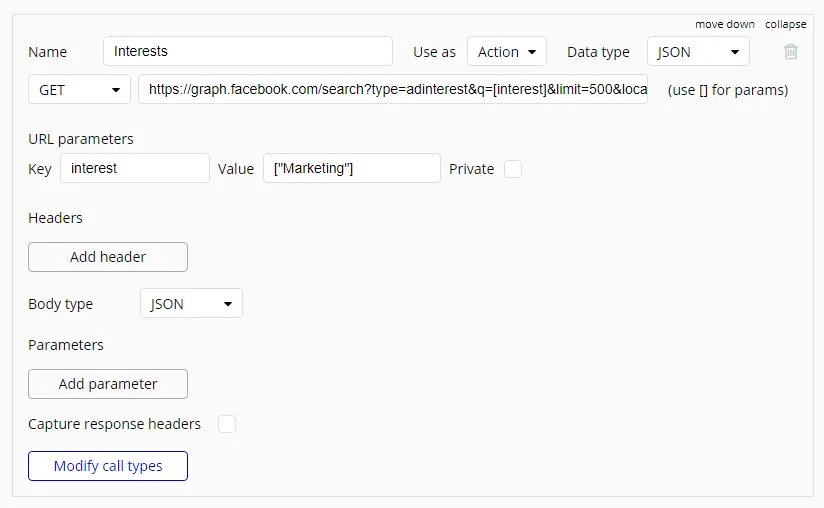Expand the GET HTTP method dropdown
Screen dimensions: 824x508
click(79, 90)
